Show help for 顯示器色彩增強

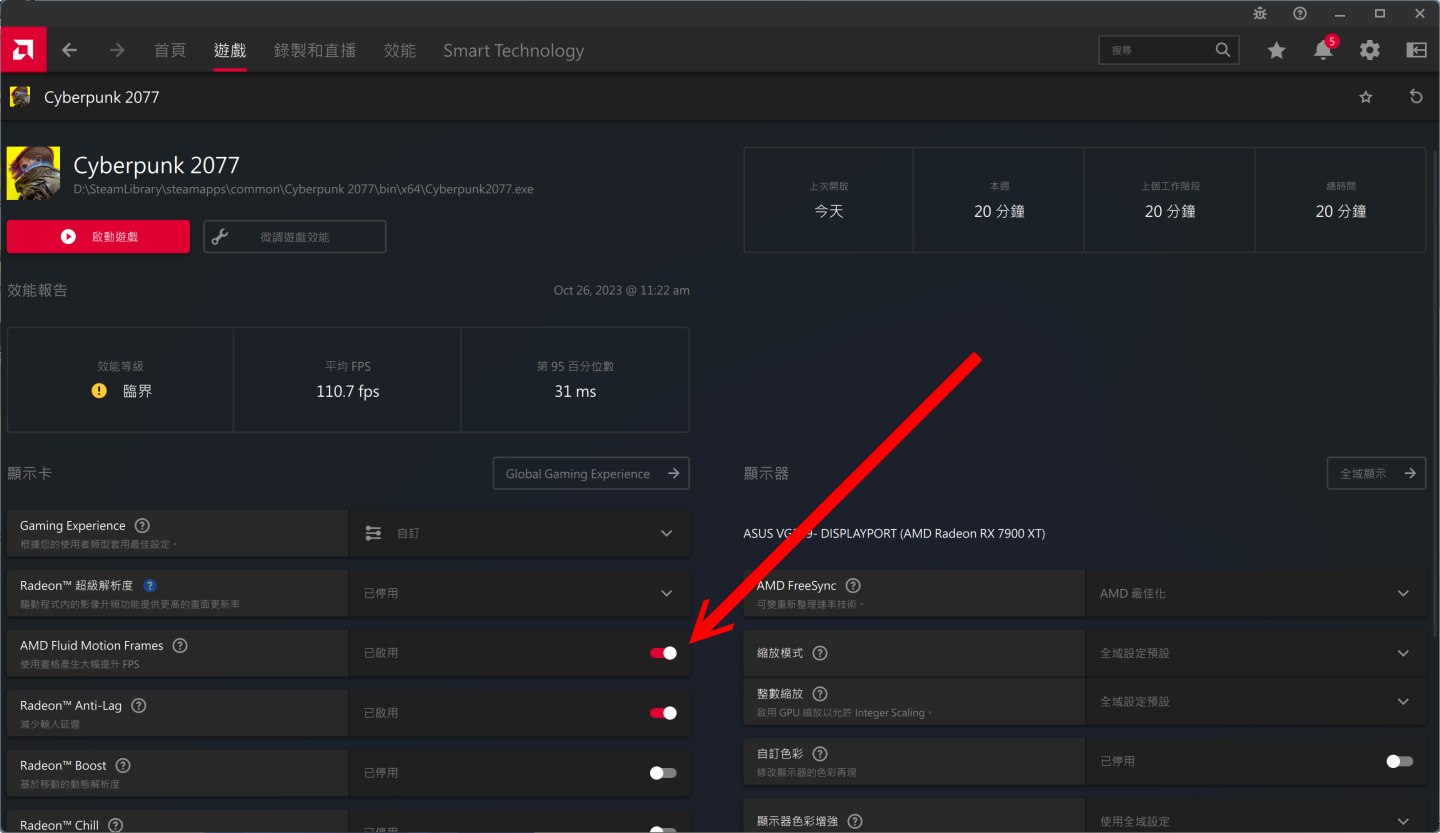[x=853, y=821]
